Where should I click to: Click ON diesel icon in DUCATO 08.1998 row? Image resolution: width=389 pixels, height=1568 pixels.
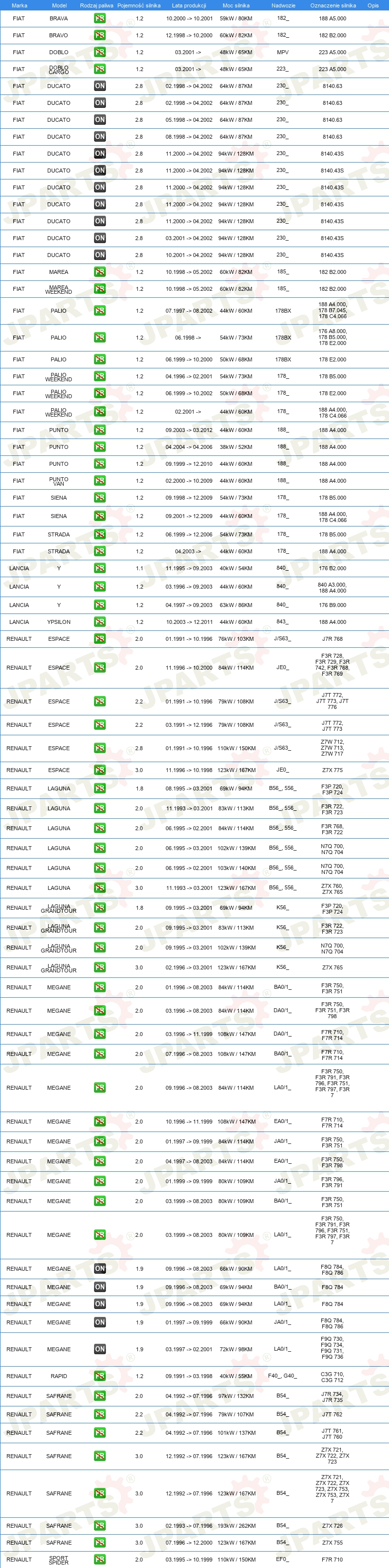(x=100, y=137)
